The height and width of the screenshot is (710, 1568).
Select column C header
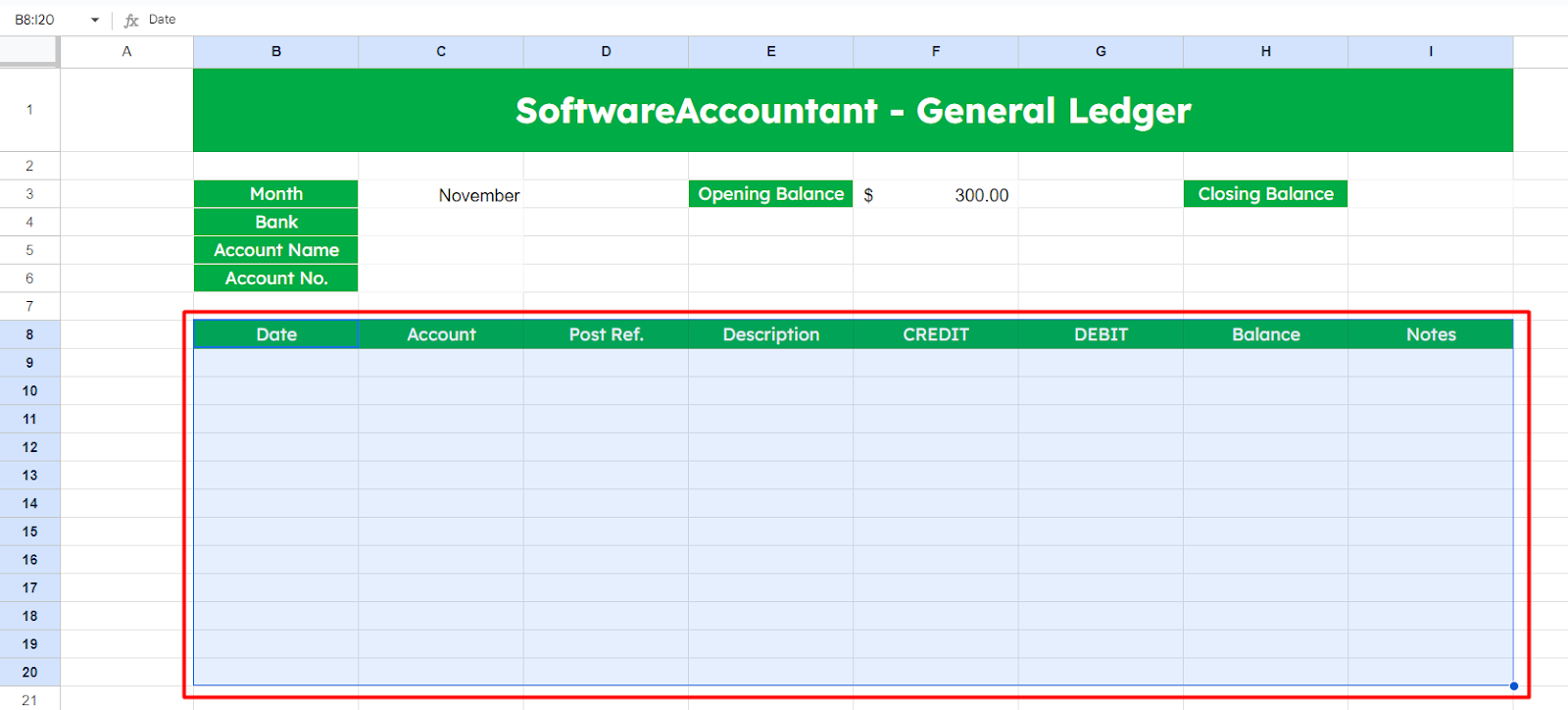[441, 52]
